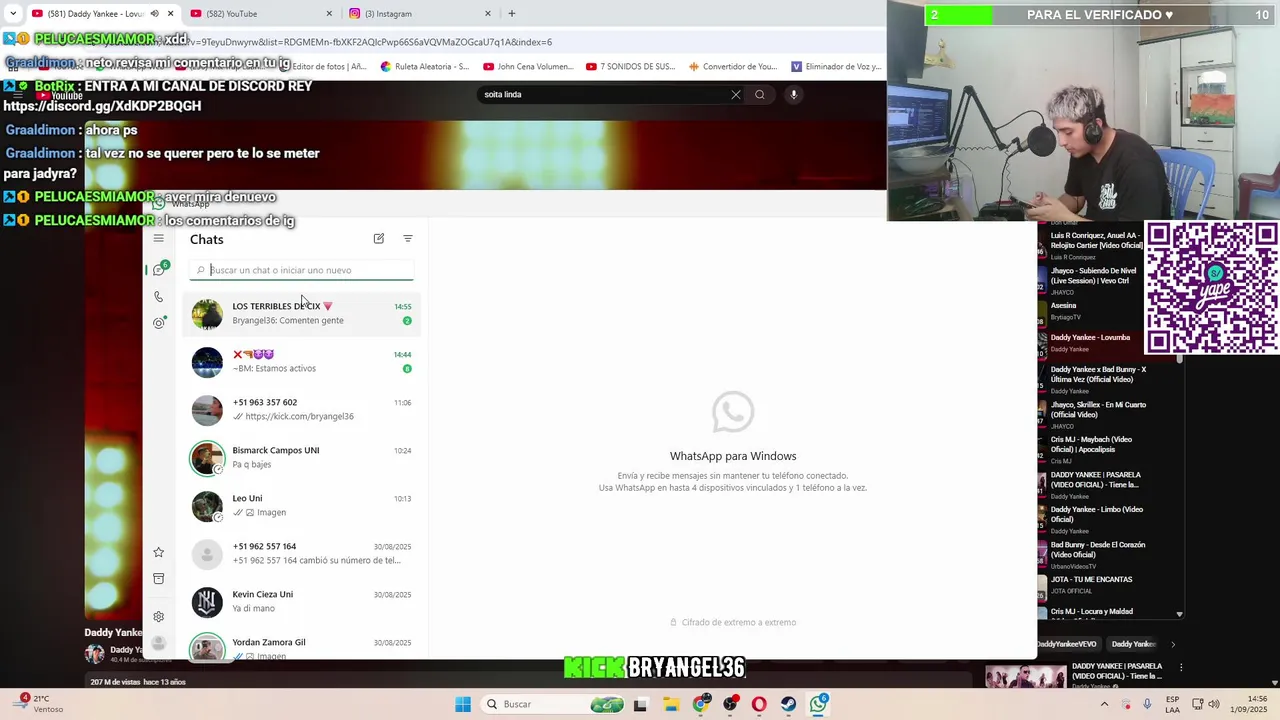Open the Eliminador de Voz bookmark
The width and height of the screenshot is (1280, 720).
(x=837, y=67)
